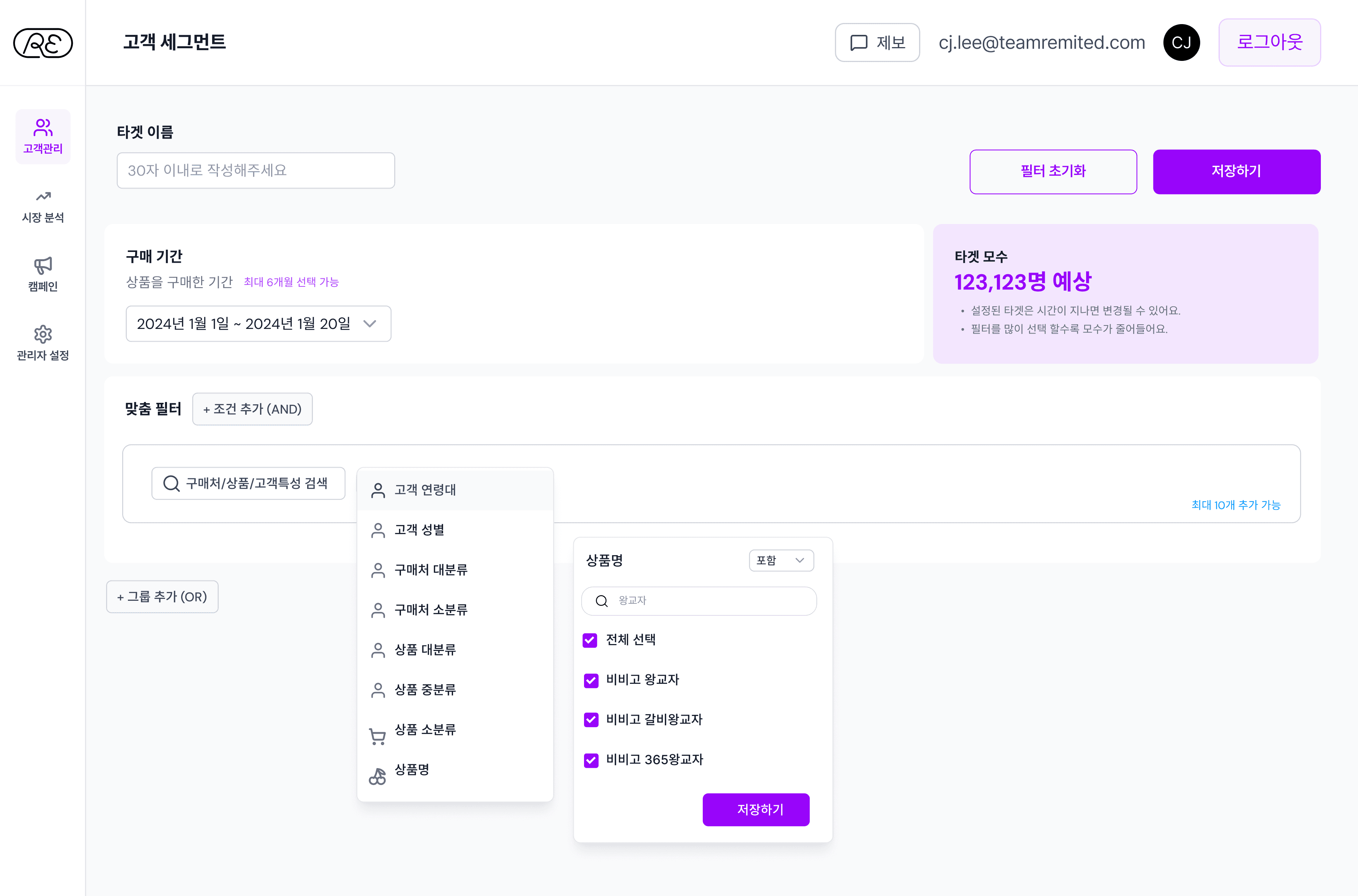Uncheck the 전체 선택 checkbox
The image size is (1358, 896).
(590, 640)
